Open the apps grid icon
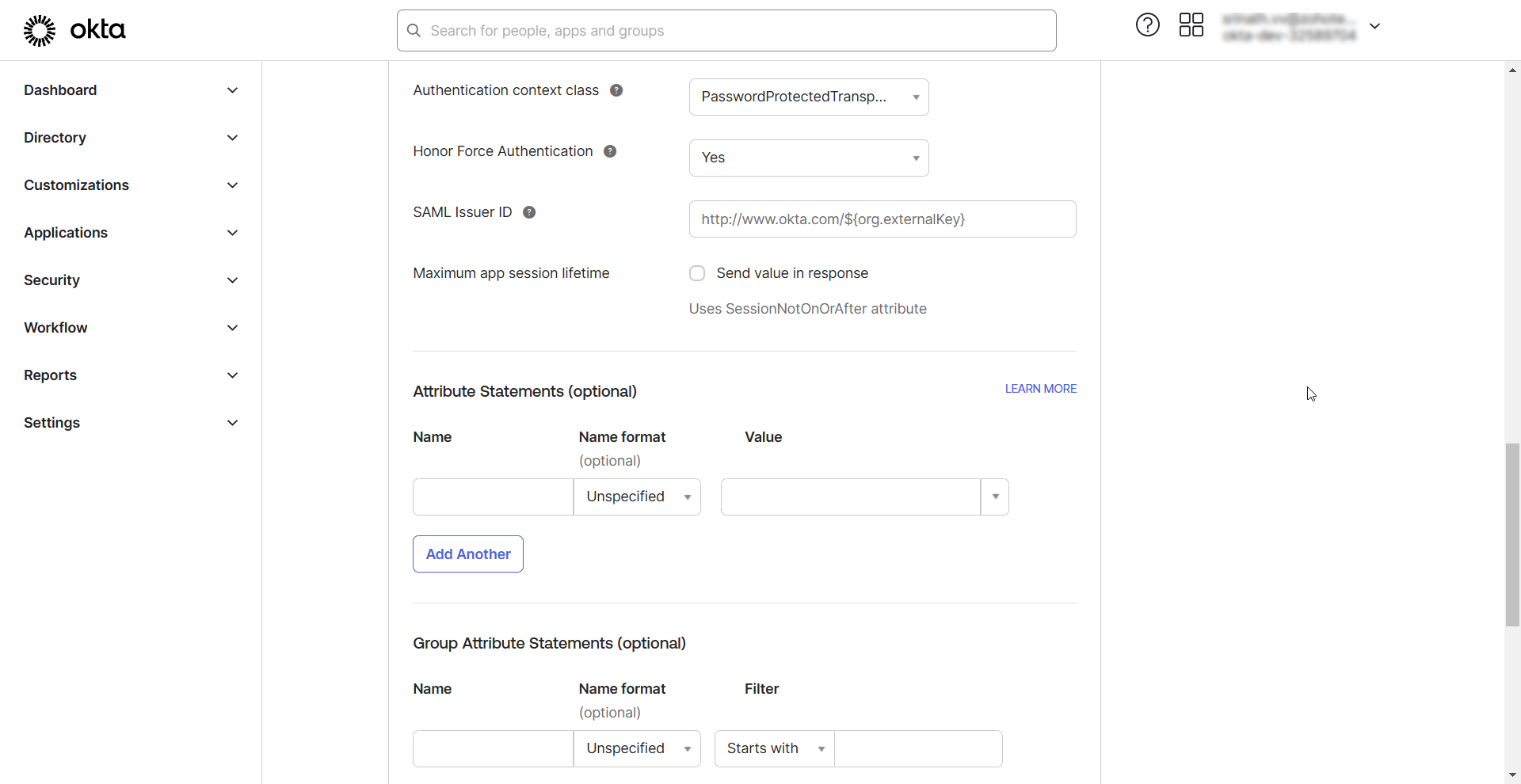The image size is (1521, 784). [1191, 25]
